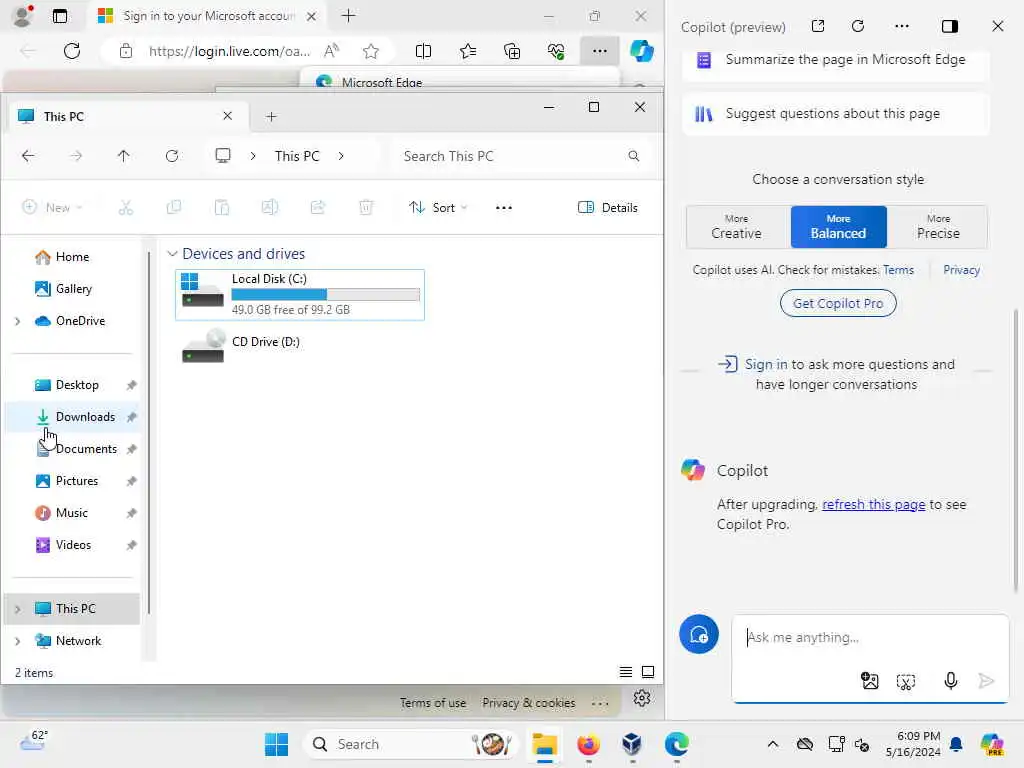Toggle Copilot sidebar pane dock icon
The image size is (1024, 768).
pos(950,26)
